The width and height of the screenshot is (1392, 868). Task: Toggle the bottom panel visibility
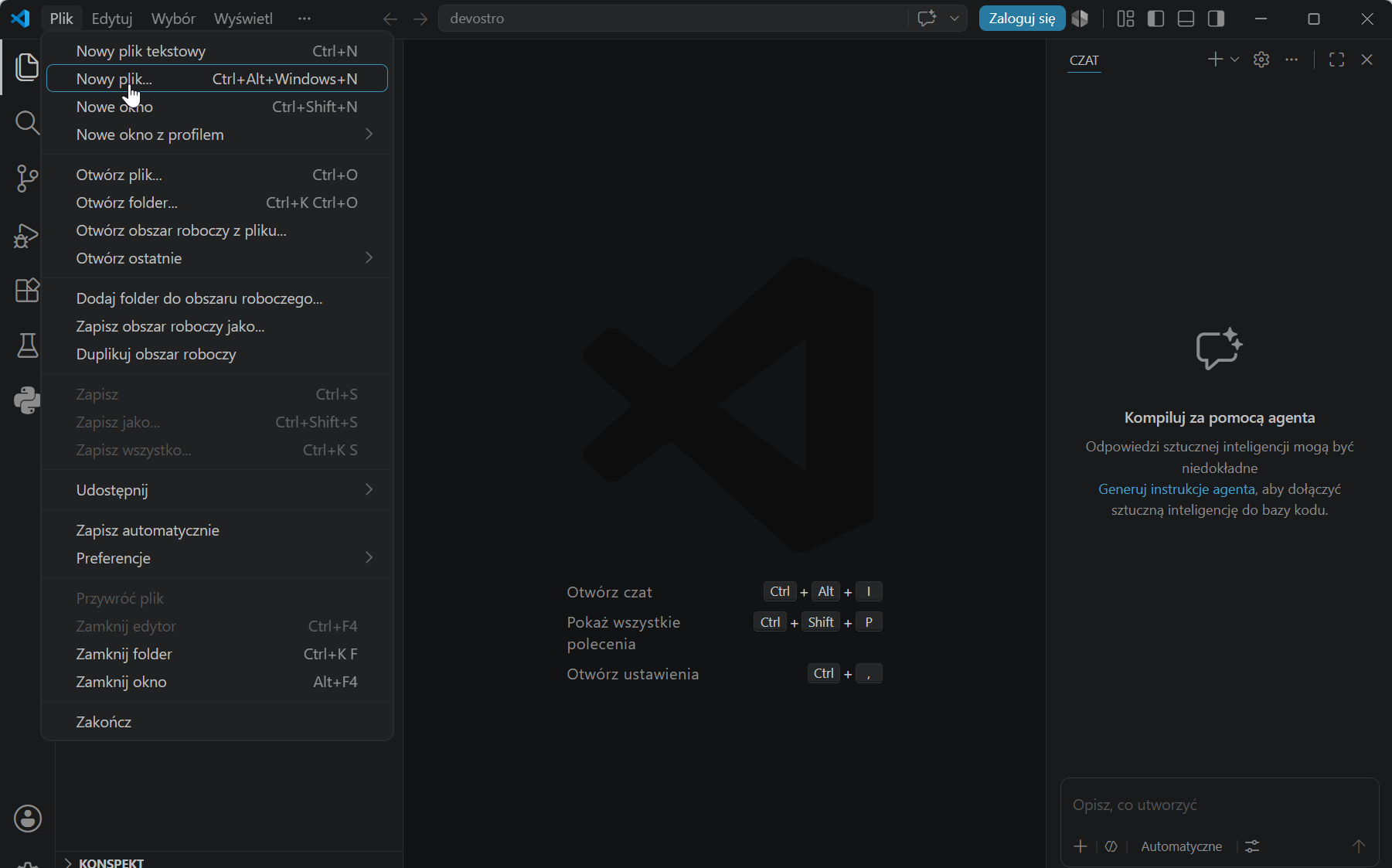coord(1186,19)
